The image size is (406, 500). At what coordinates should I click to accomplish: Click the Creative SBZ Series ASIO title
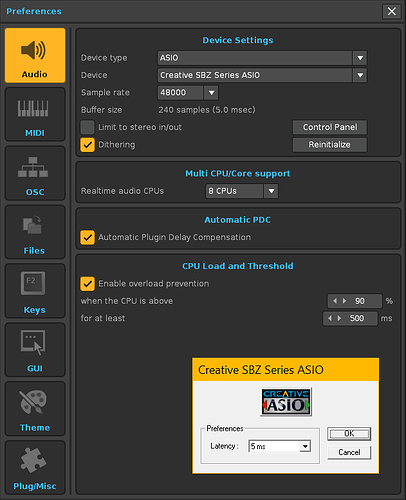261,370
